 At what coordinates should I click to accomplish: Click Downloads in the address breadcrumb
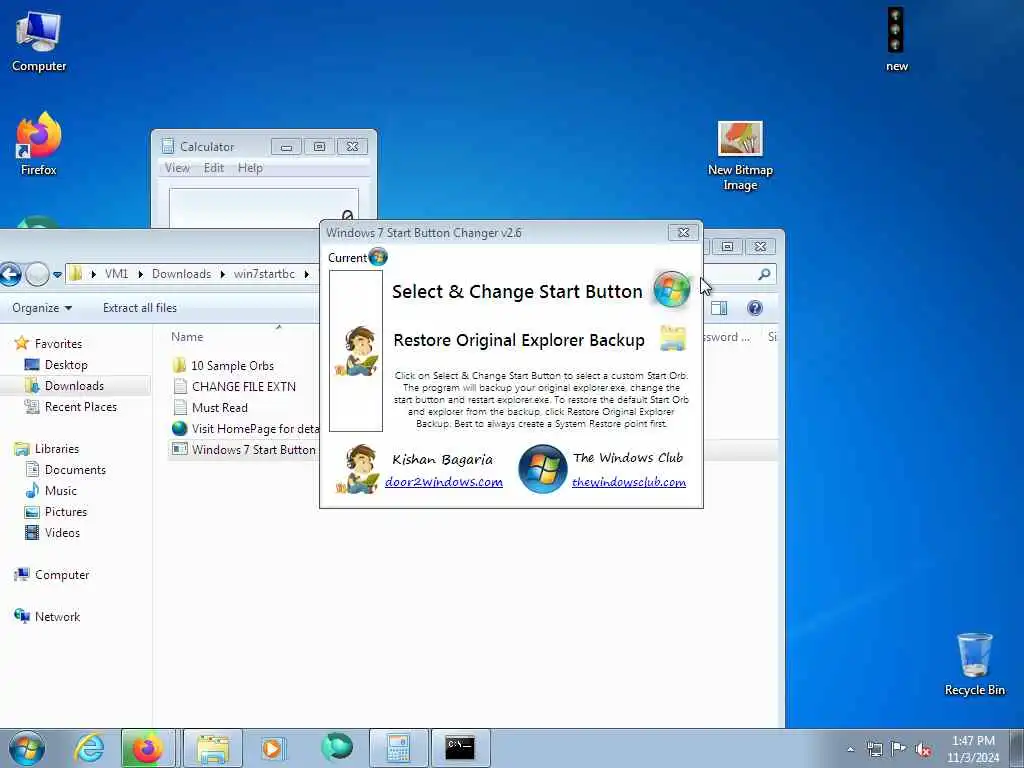pos(182,274)
